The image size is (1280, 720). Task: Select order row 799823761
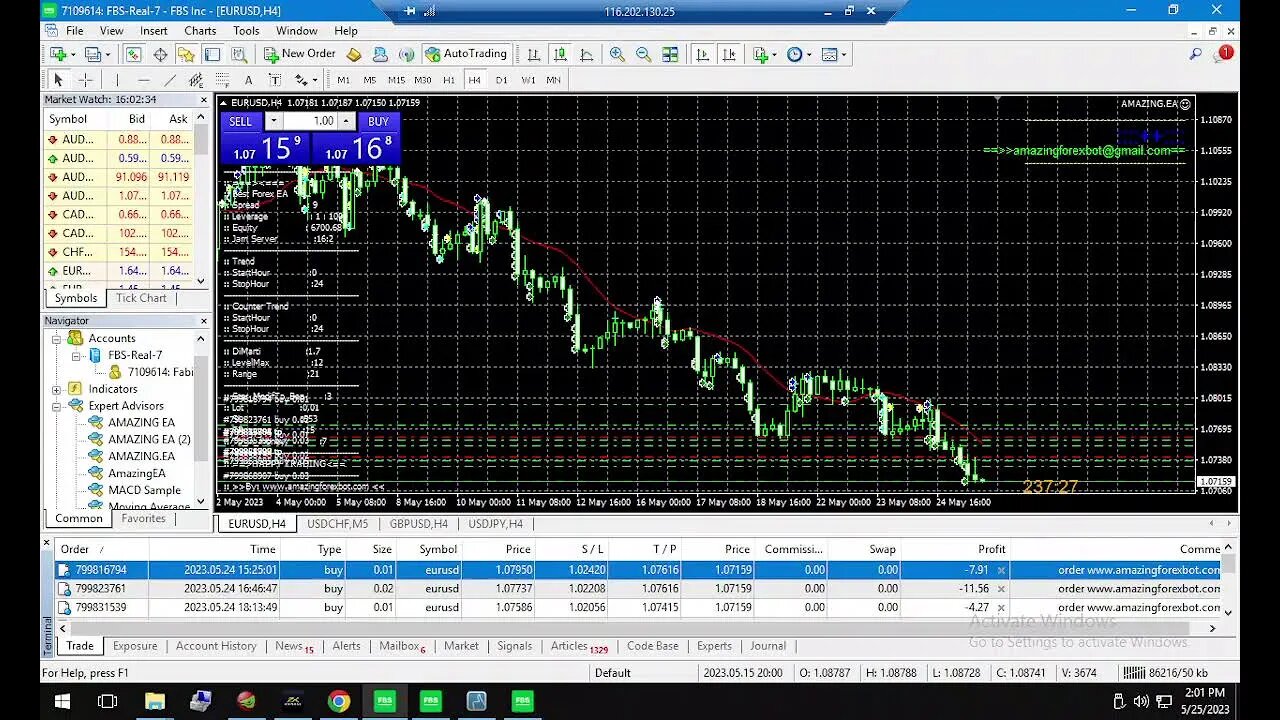[x=639, y=589]
